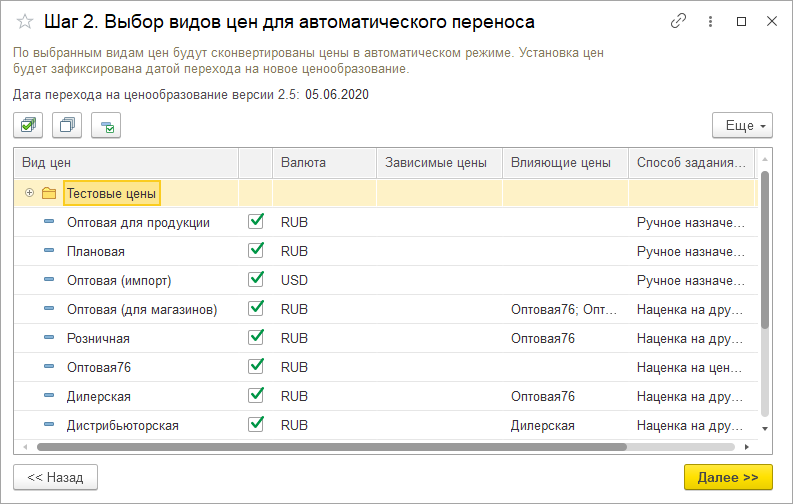Disable the Дилерская price type checkbox
Screen dimensions: 793x504
coord(256,396)
